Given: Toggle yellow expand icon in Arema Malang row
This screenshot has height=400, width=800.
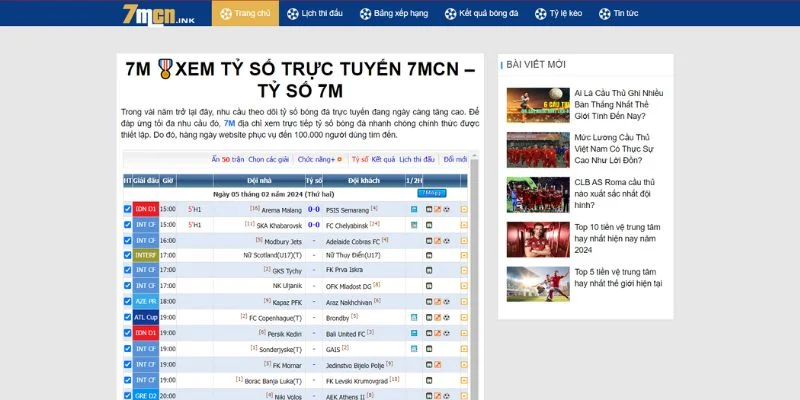Looking at the screenshot, I should pos(464,209).
